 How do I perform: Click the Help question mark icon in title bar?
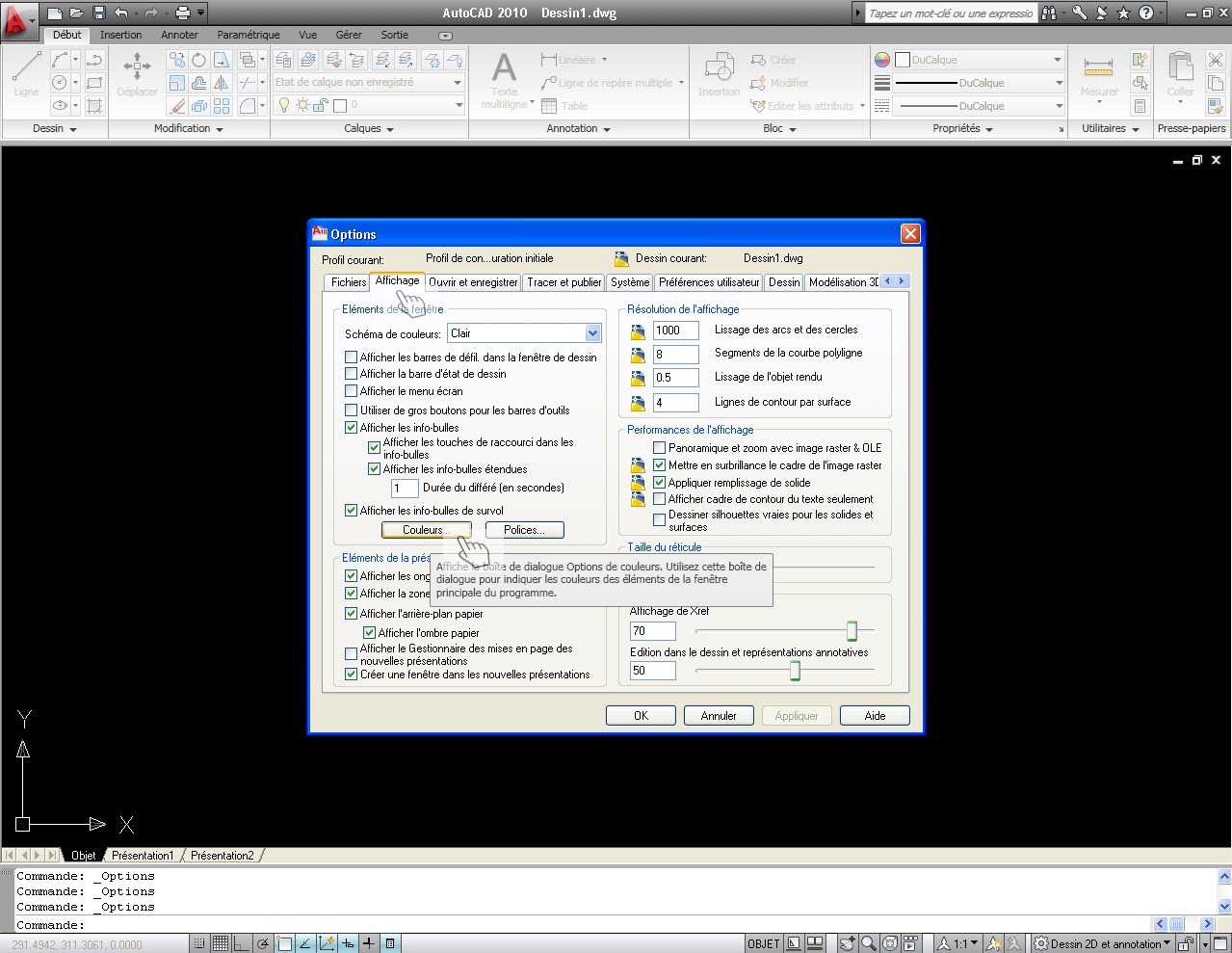pyautogui.click(x=1145, y=13)
